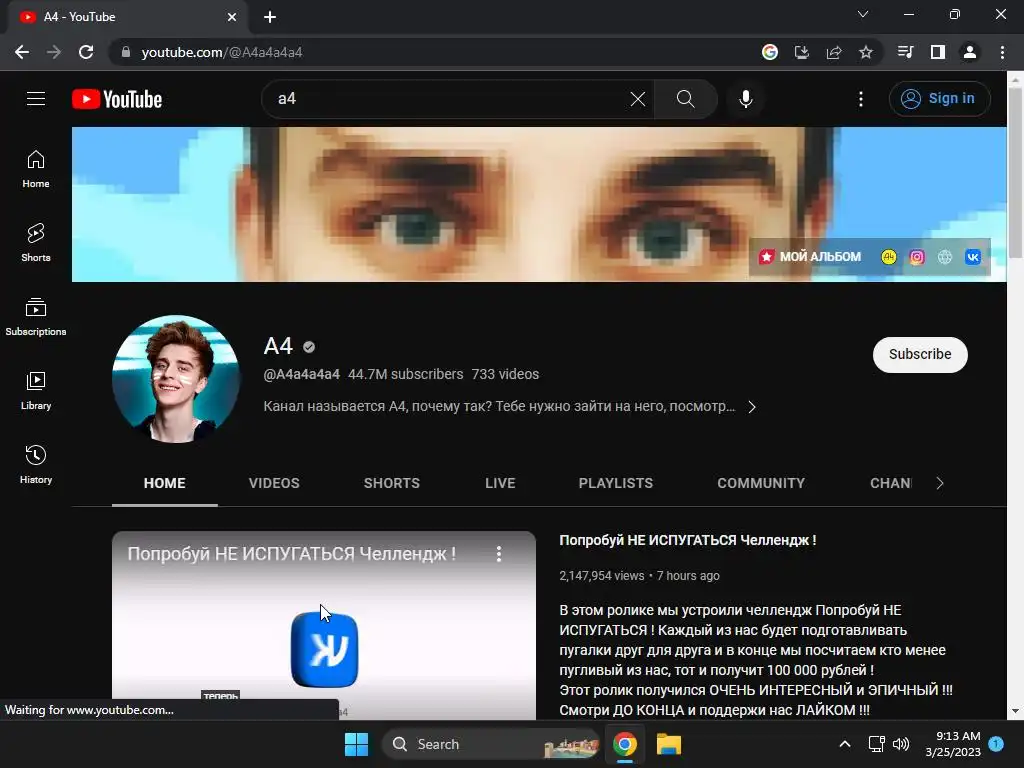Bookmark this page with star icon
1024x768 pixels.
click(x=865, y=52)
